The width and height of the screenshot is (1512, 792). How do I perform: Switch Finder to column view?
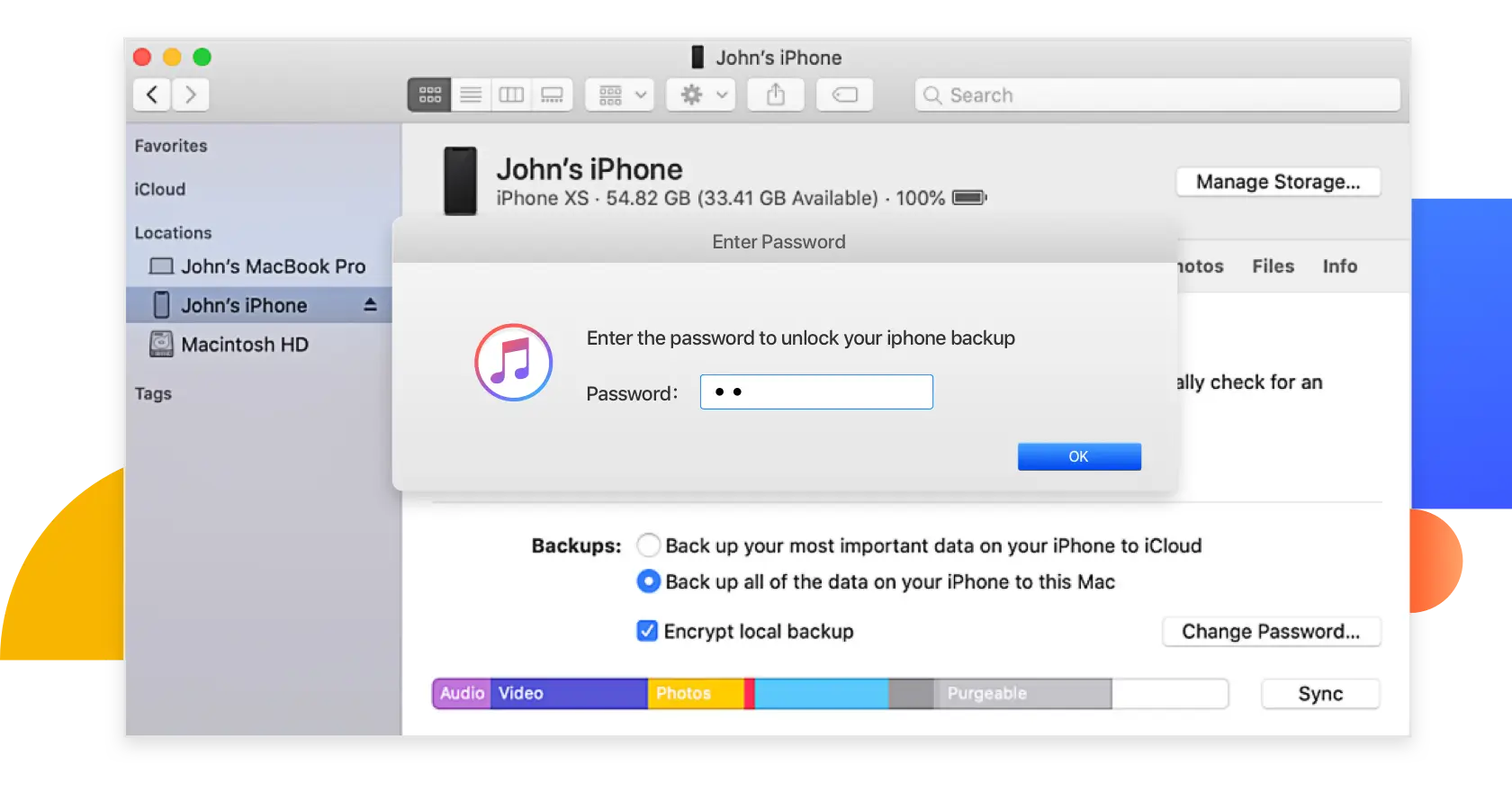pyautogui.click(x=511, y=94)
